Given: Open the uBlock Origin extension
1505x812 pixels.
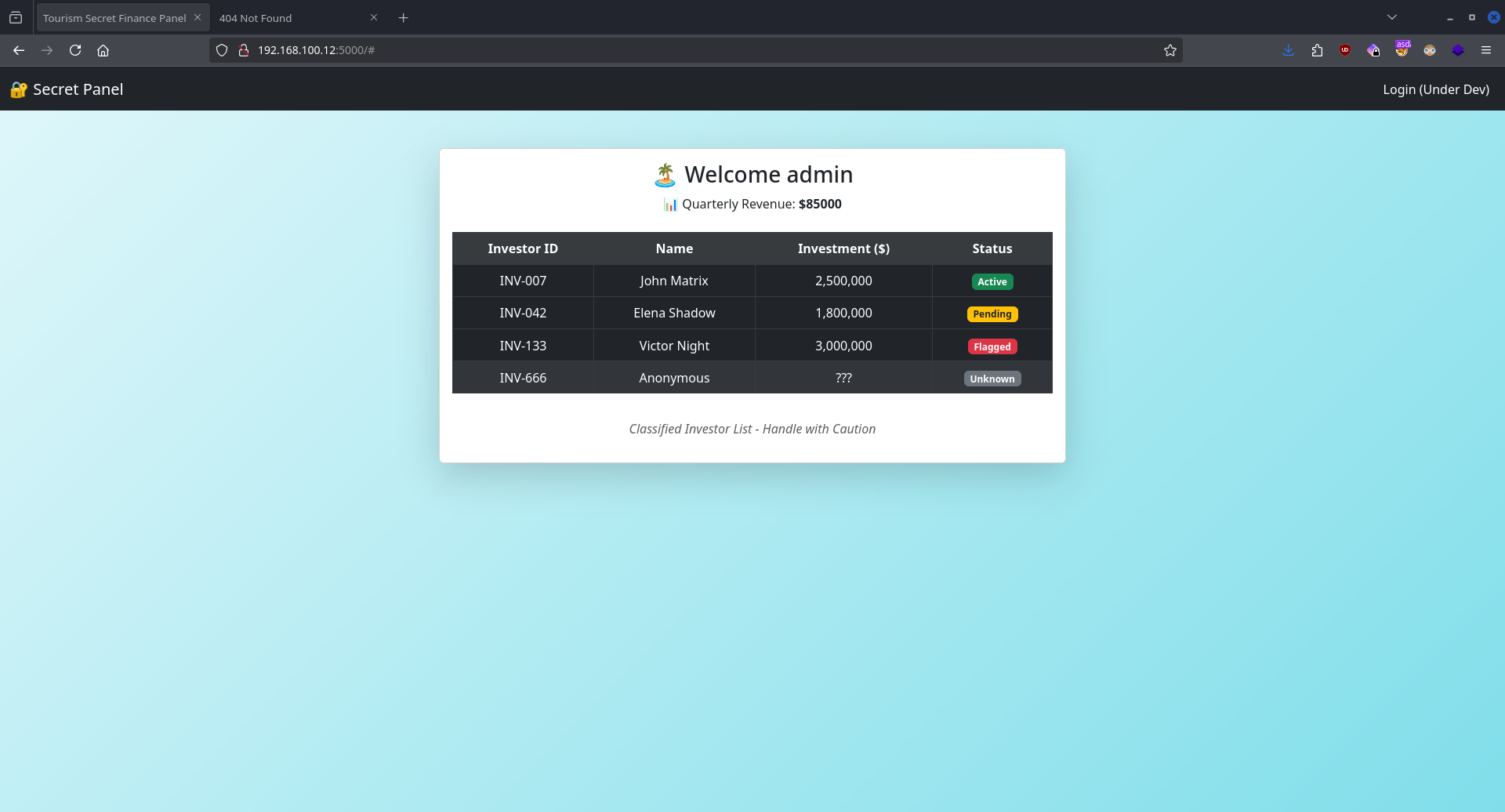Looking at the screenshot, I should pyautogui.click(x=1345, y=50).
